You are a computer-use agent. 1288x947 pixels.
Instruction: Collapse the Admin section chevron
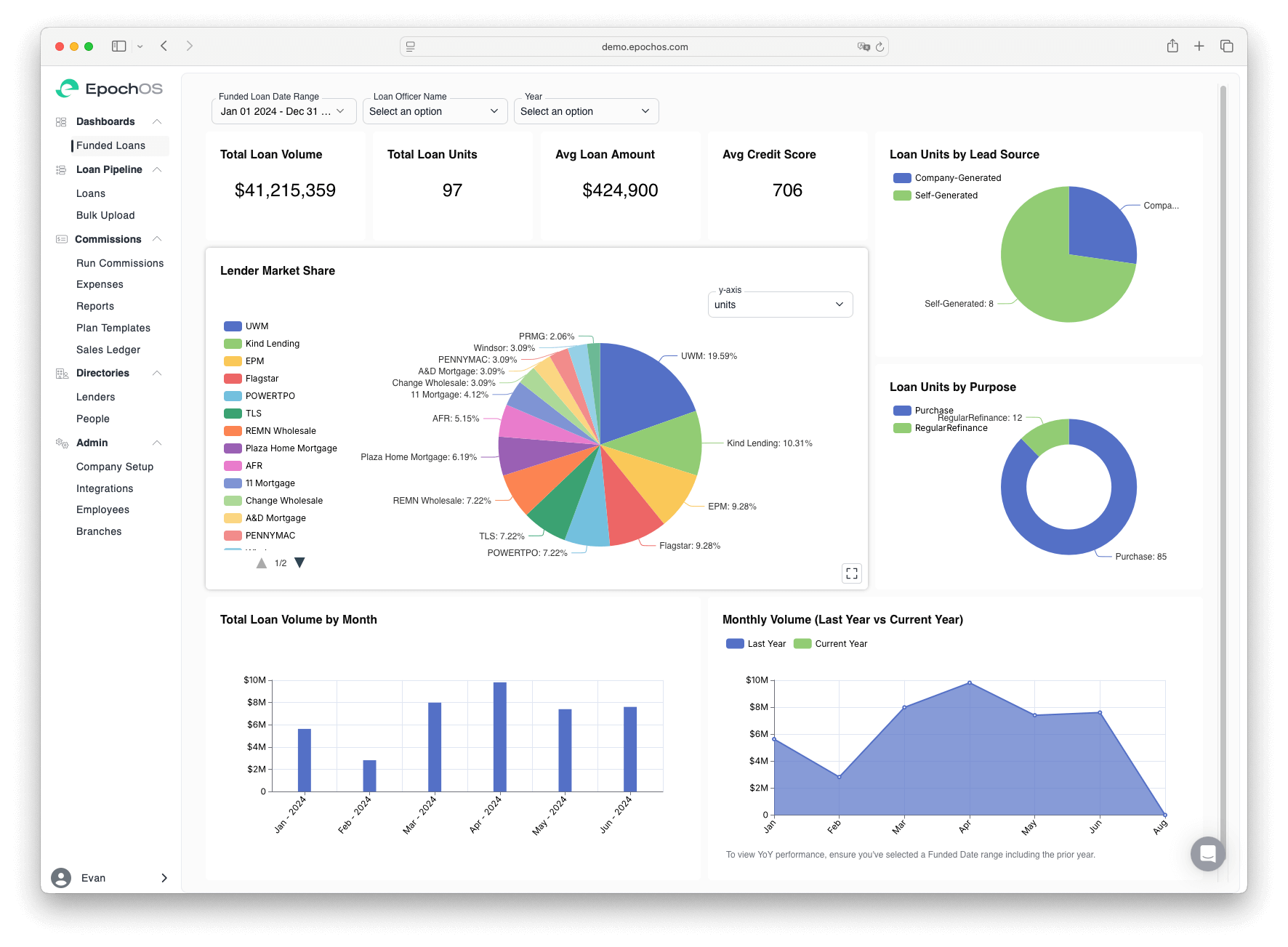pos(157,443)
